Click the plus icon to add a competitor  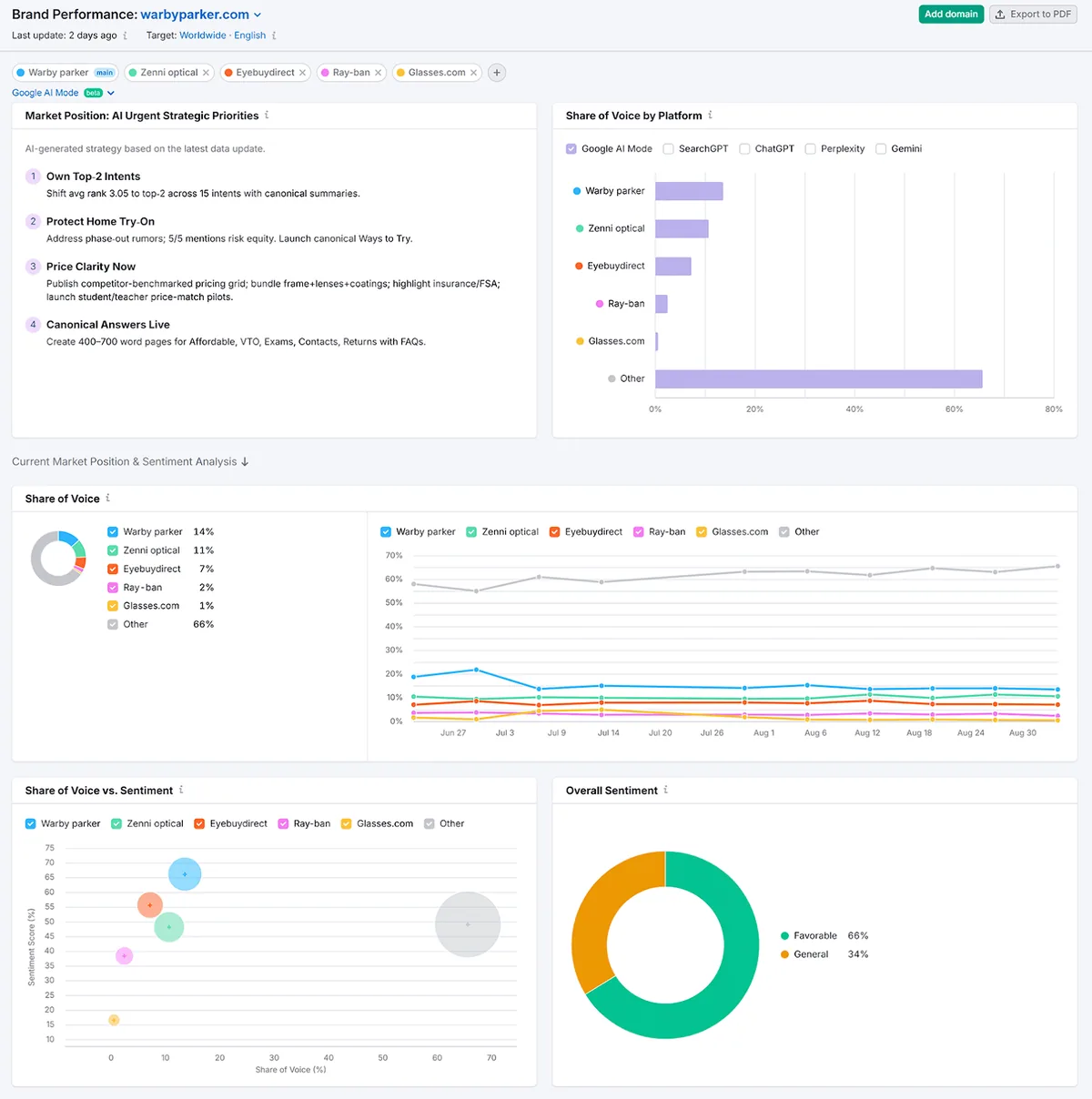tap(497, 73)
